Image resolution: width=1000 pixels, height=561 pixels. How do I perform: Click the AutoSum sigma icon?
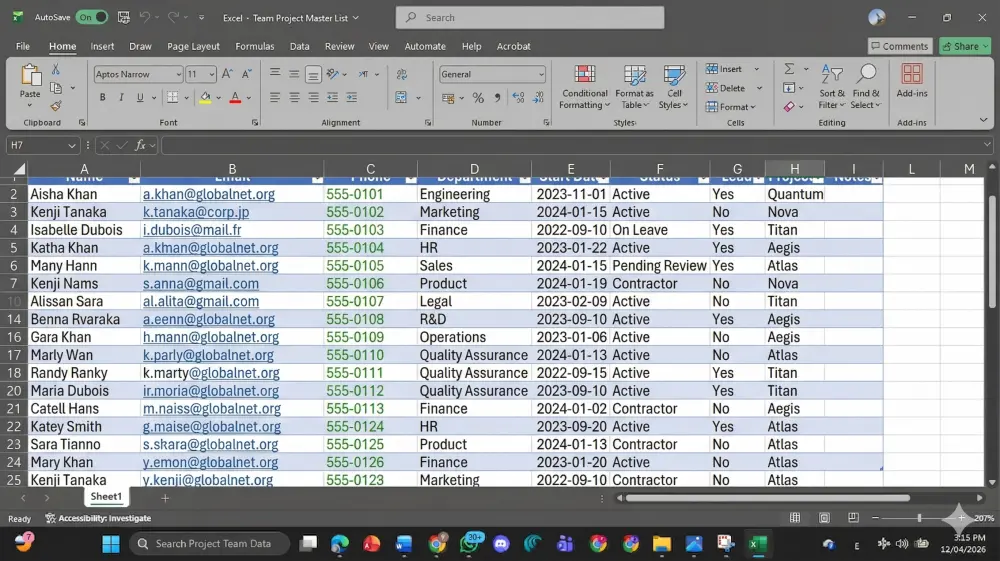(x=789, y=69)
